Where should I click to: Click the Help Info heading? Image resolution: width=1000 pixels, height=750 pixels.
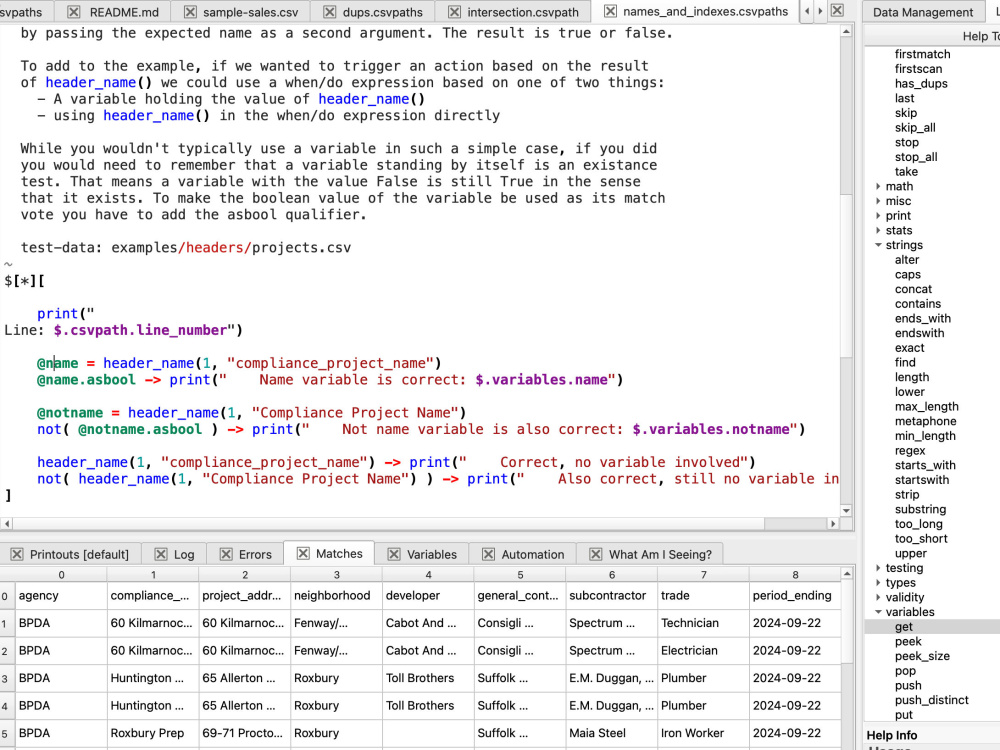(x=892, y=735)
